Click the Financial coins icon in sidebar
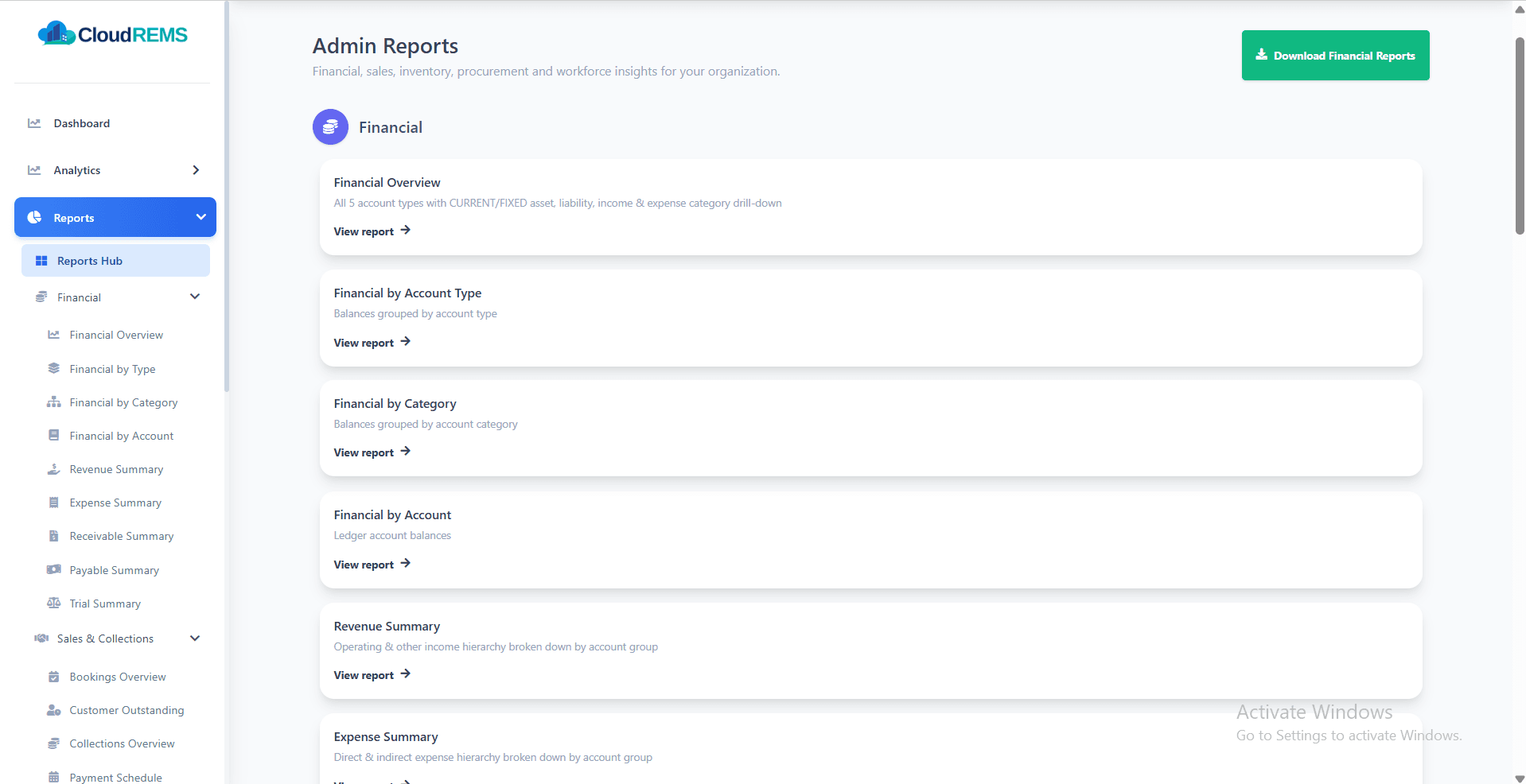The image size is (1526, 784). [x=41, y=297]
